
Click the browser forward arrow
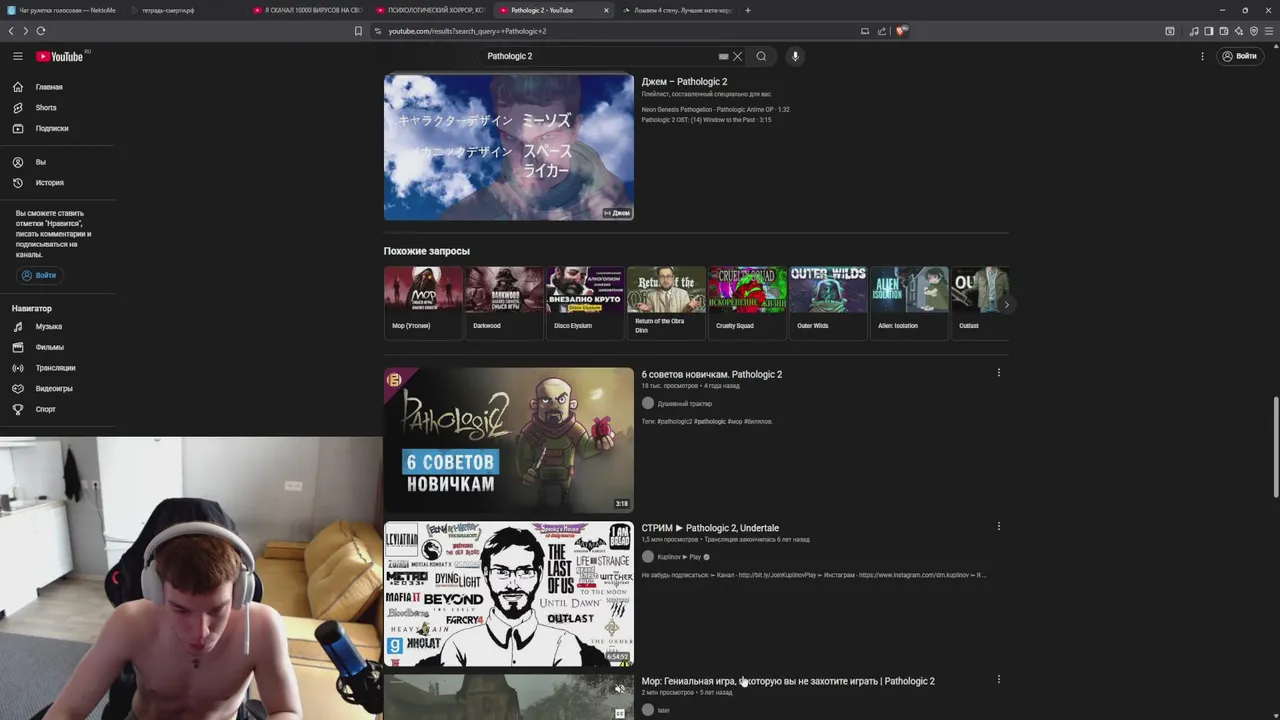tap(25, 31)
